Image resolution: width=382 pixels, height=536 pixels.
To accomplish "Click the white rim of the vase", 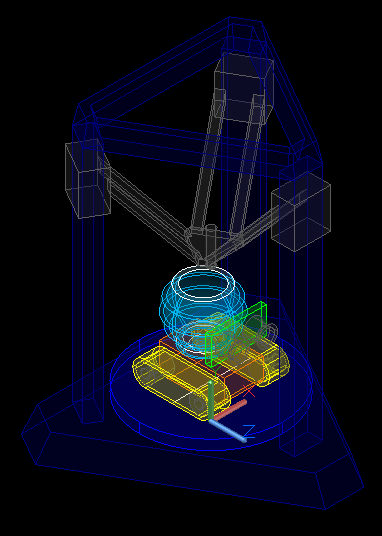I will click(x=203, y=284).
